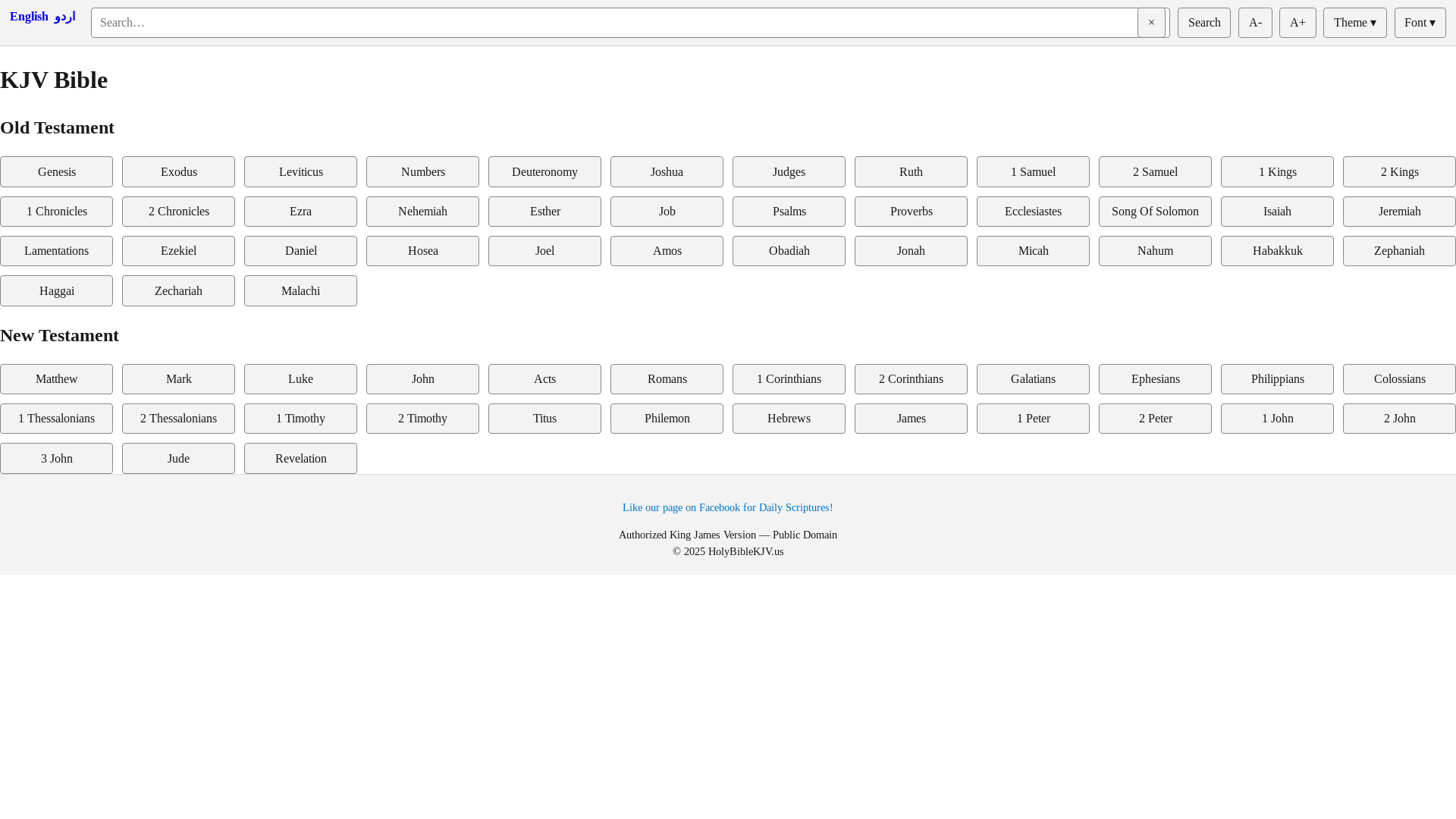
Task: Open the book of Malachi
Action: click(x=300, y=291)
